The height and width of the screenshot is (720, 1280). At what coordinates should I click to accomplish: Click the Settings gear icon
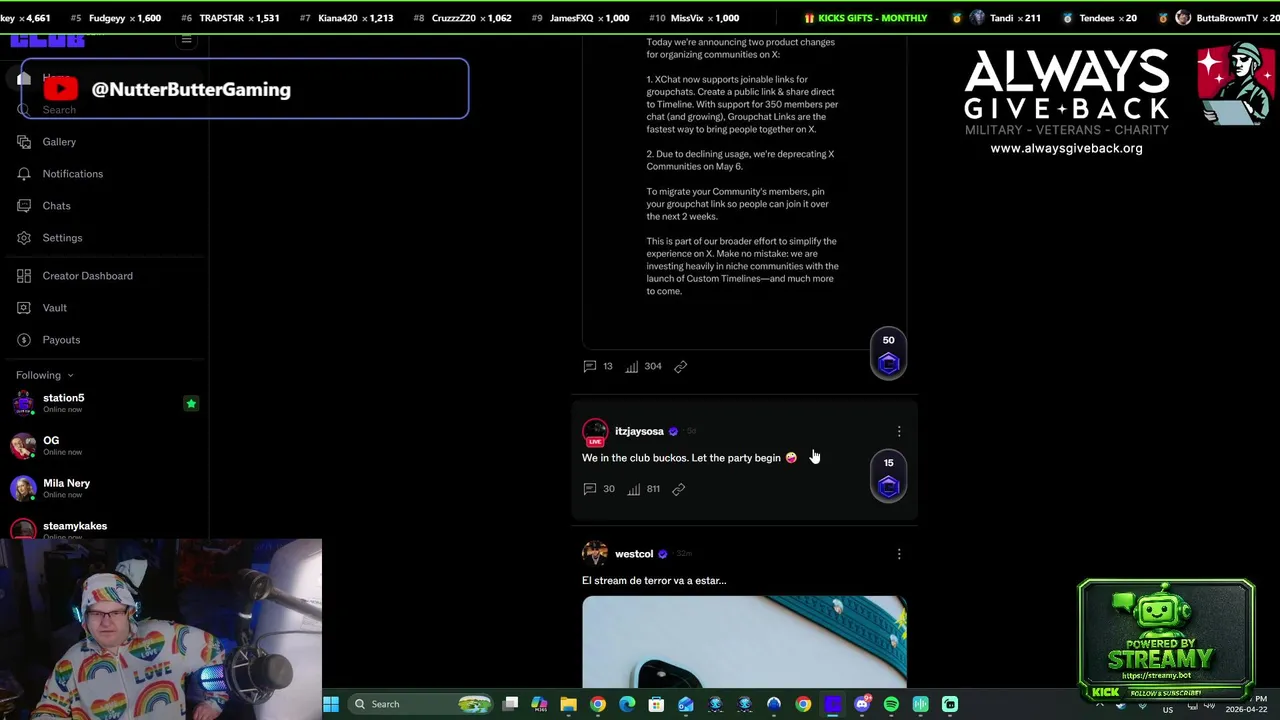click(24, 238)
